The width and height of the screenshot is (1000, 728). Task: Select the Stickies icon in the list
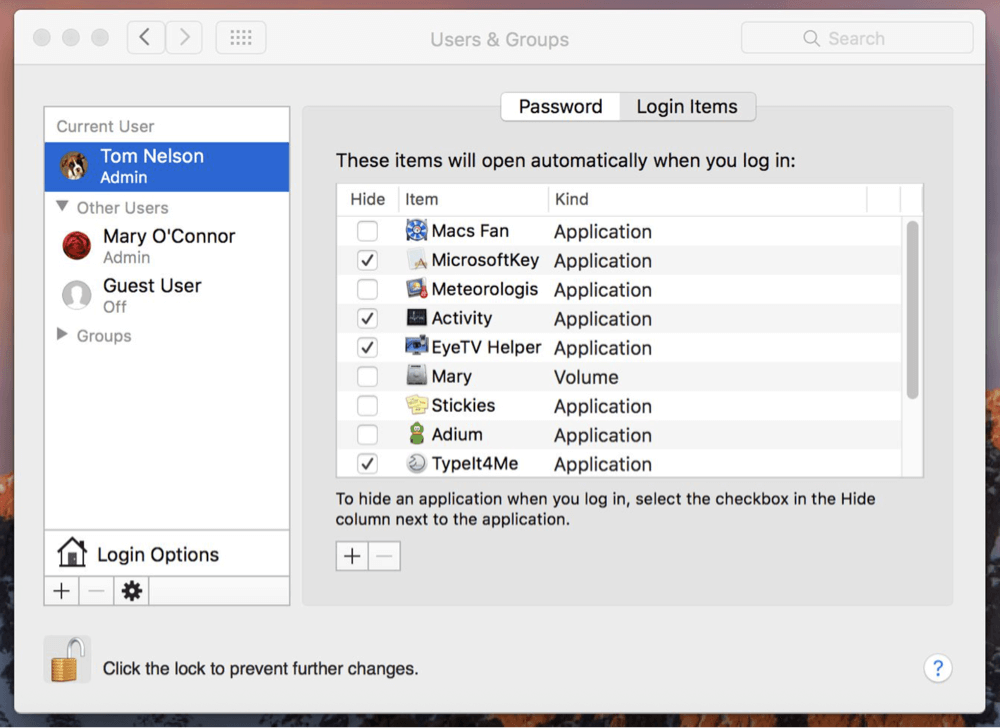[419, 405]
